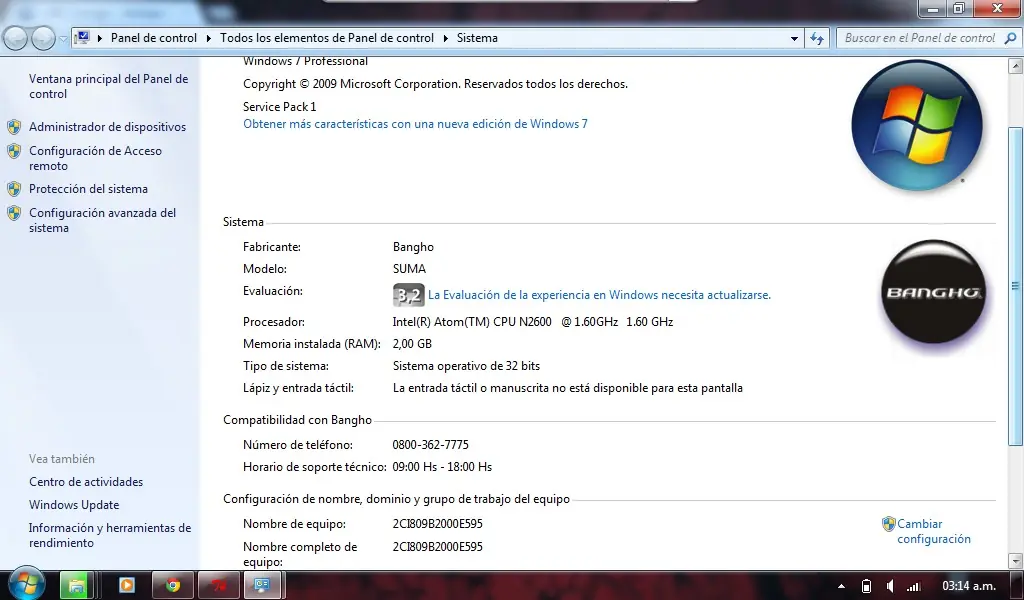The height and width of the screenshot is (600, 1024).
Task: Click the address bar refresh button
Action: [x=817, y=39]
